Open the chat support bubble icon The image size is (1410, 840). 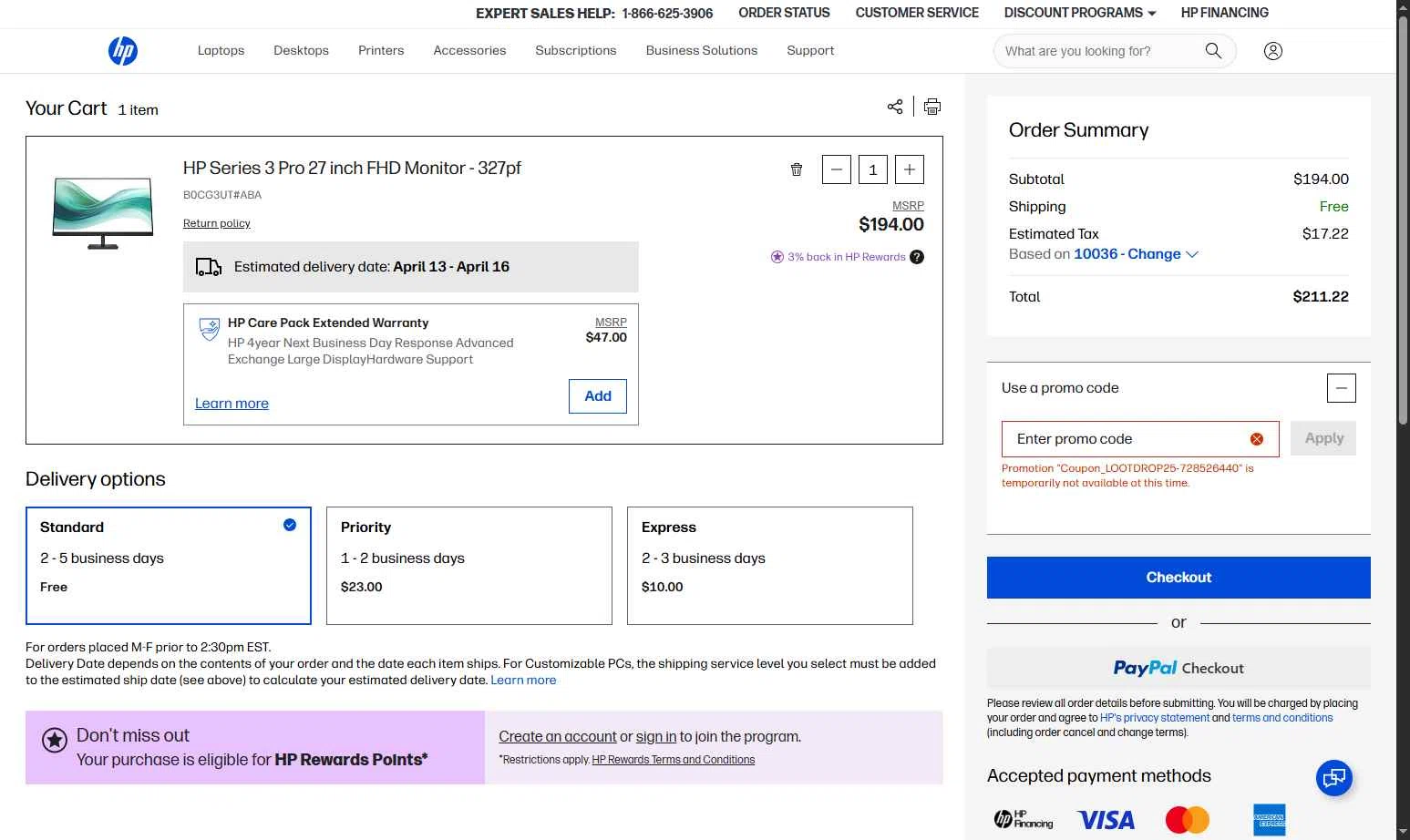coord(1334,777)
